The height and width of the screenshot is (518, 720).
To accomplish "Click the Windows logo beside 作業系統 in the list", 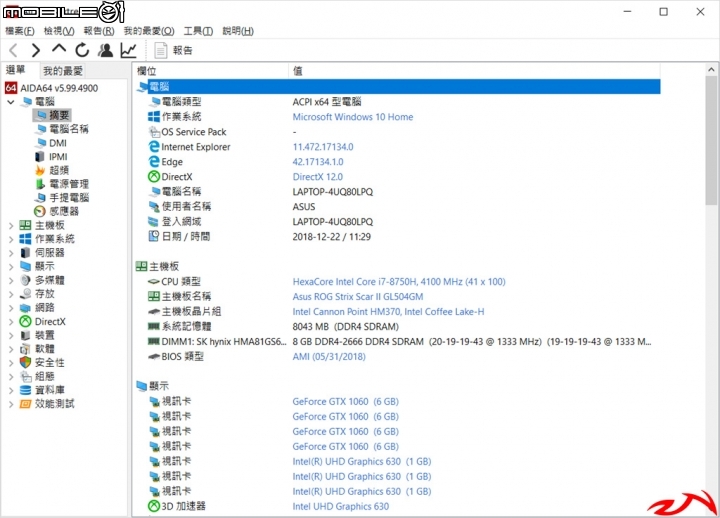I will coord(154,117).
